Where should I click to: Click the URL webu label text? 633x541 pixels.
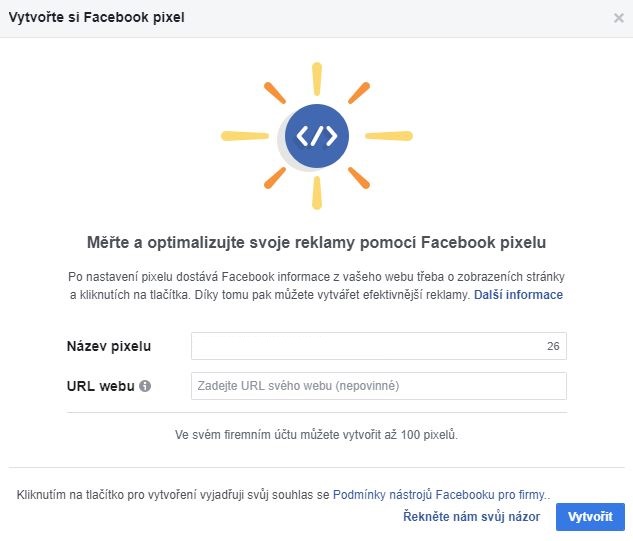101,386
